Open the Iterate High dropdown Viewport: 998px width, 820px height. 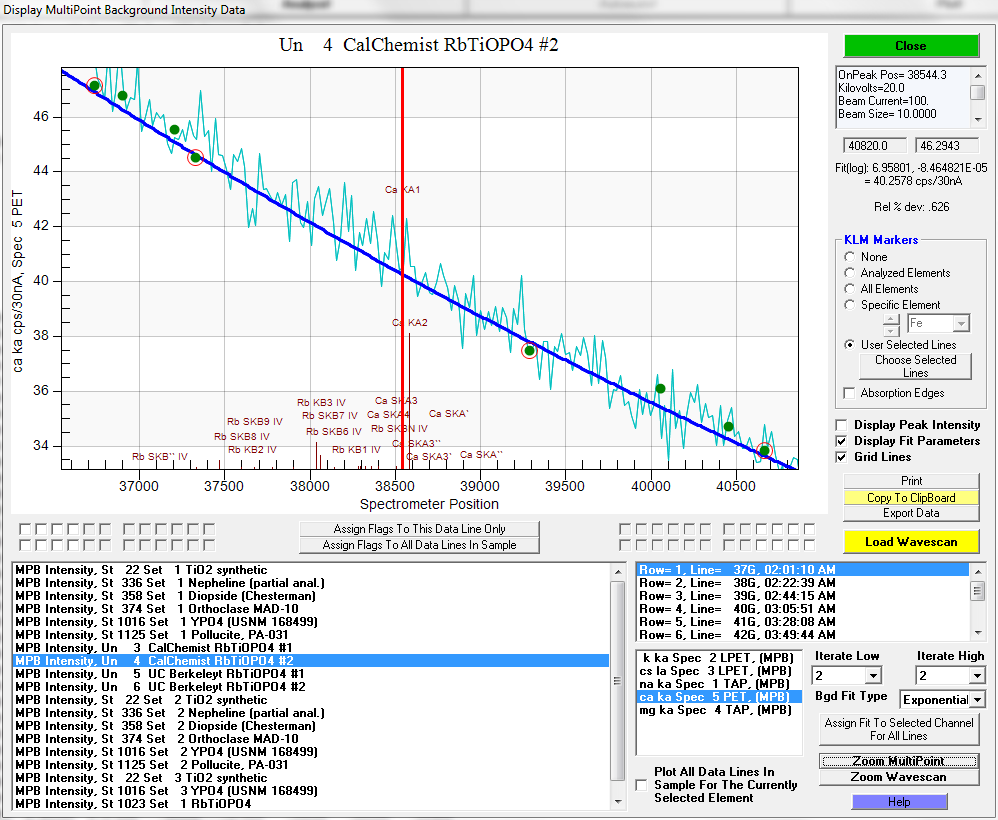coord(976,676)
